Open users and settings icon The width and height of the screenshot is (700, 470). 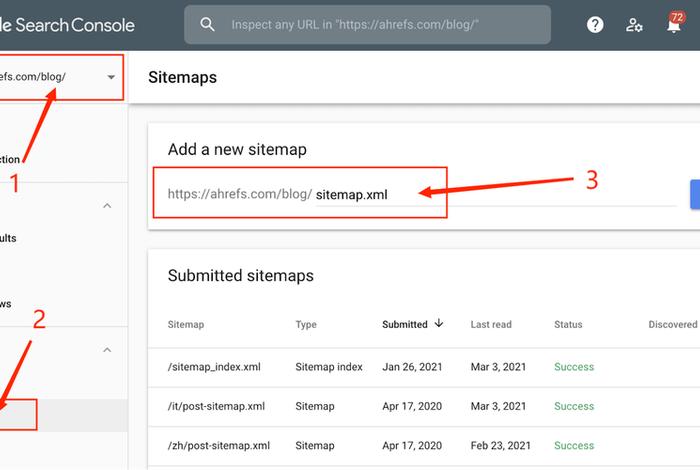[x=634, y=25]
